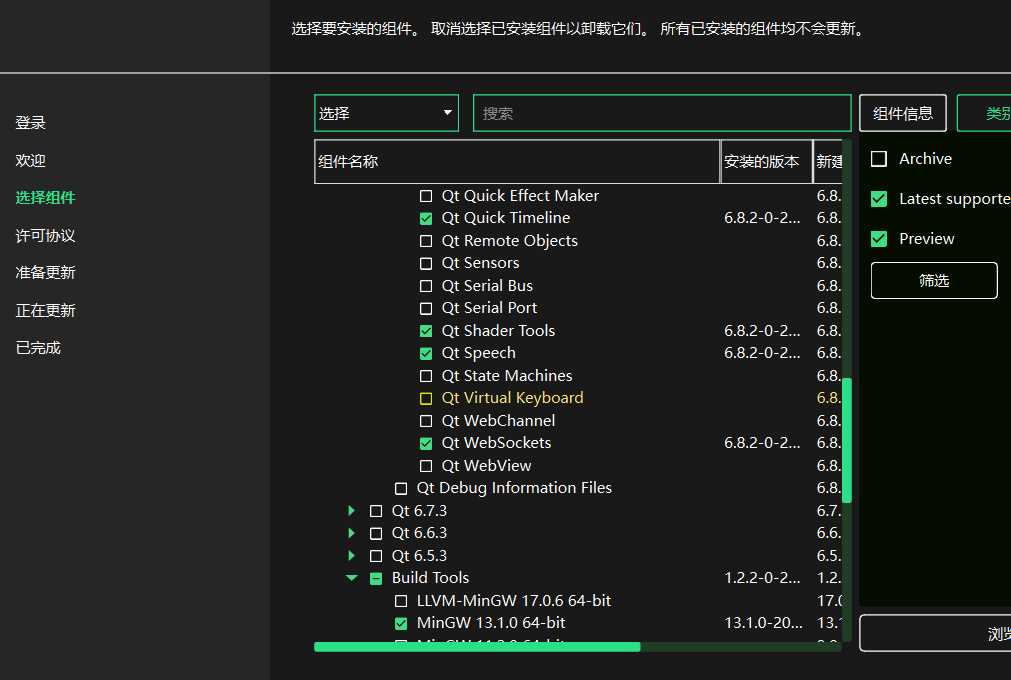Click Build Tools installed version 1.2.2-0-2...
1011x680 pixels.
[x=762, y=578]
